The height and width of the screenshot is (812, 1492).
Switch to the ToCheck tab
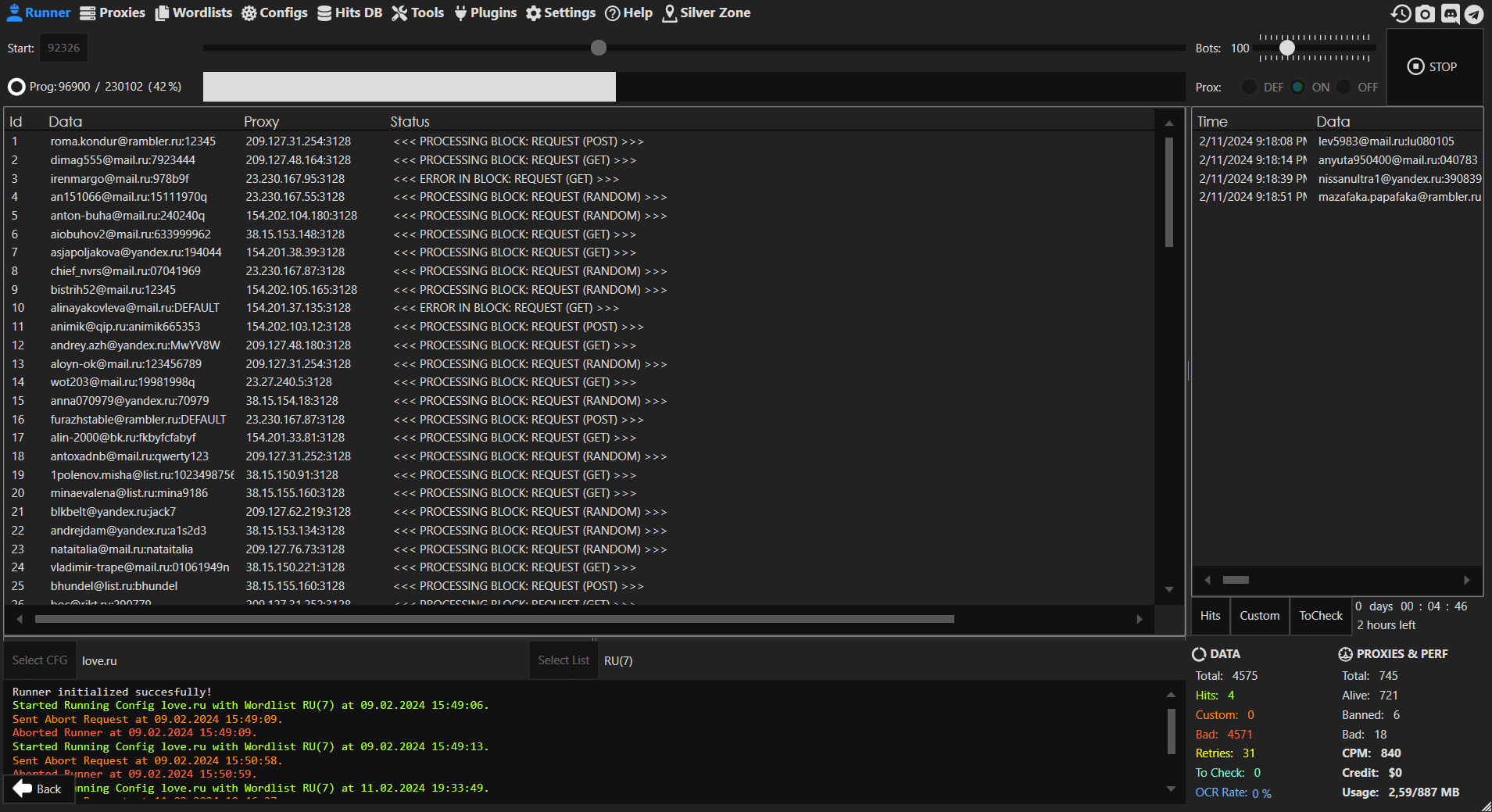[1321, 616]
